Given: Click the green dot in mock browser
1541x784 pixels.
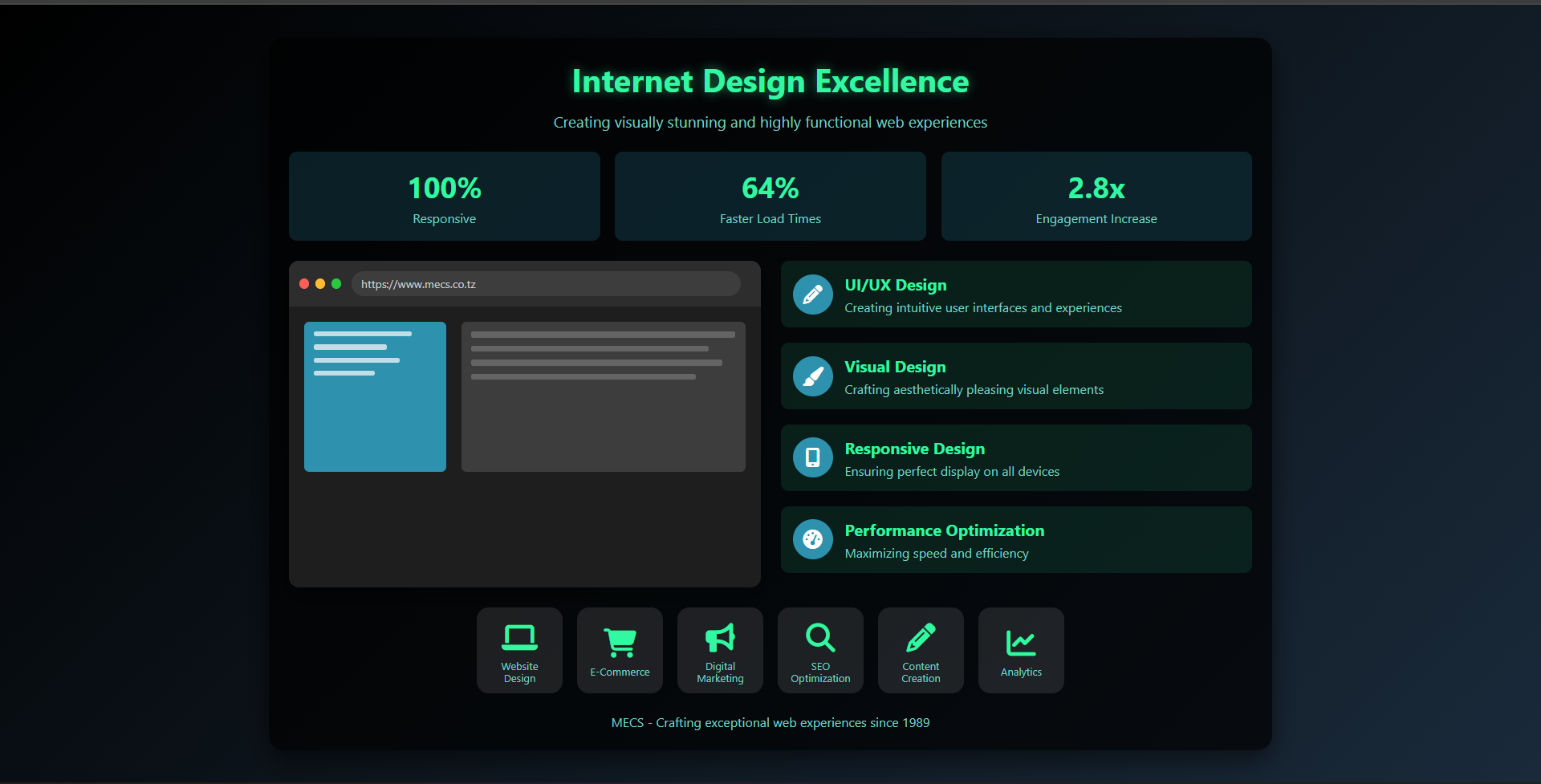Looking at the screenshot, I should click(x=336, y=284).
